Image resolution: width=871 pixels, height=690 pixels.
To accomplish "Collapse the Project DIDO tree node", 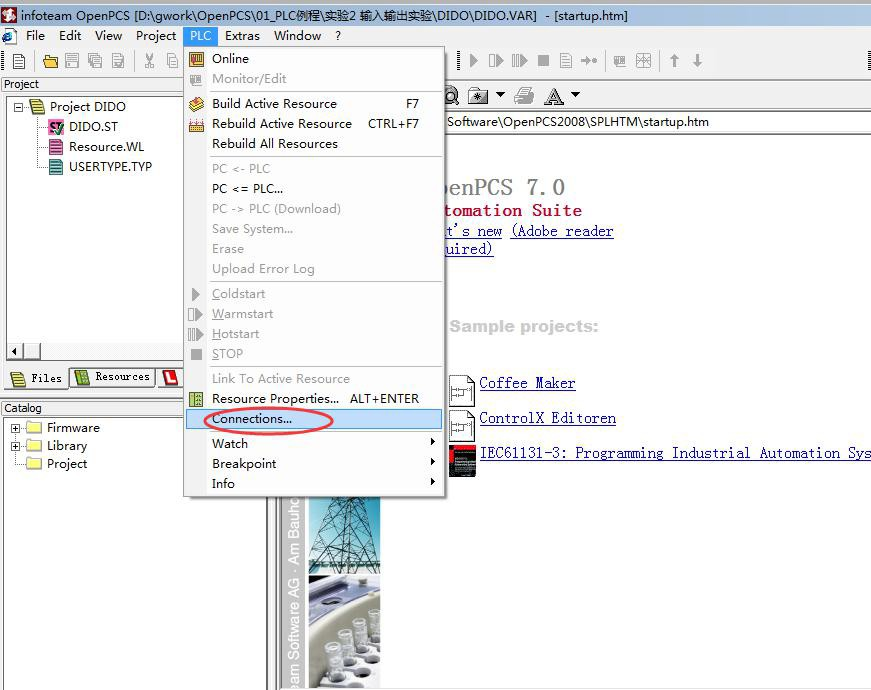I will coord(19,107).
